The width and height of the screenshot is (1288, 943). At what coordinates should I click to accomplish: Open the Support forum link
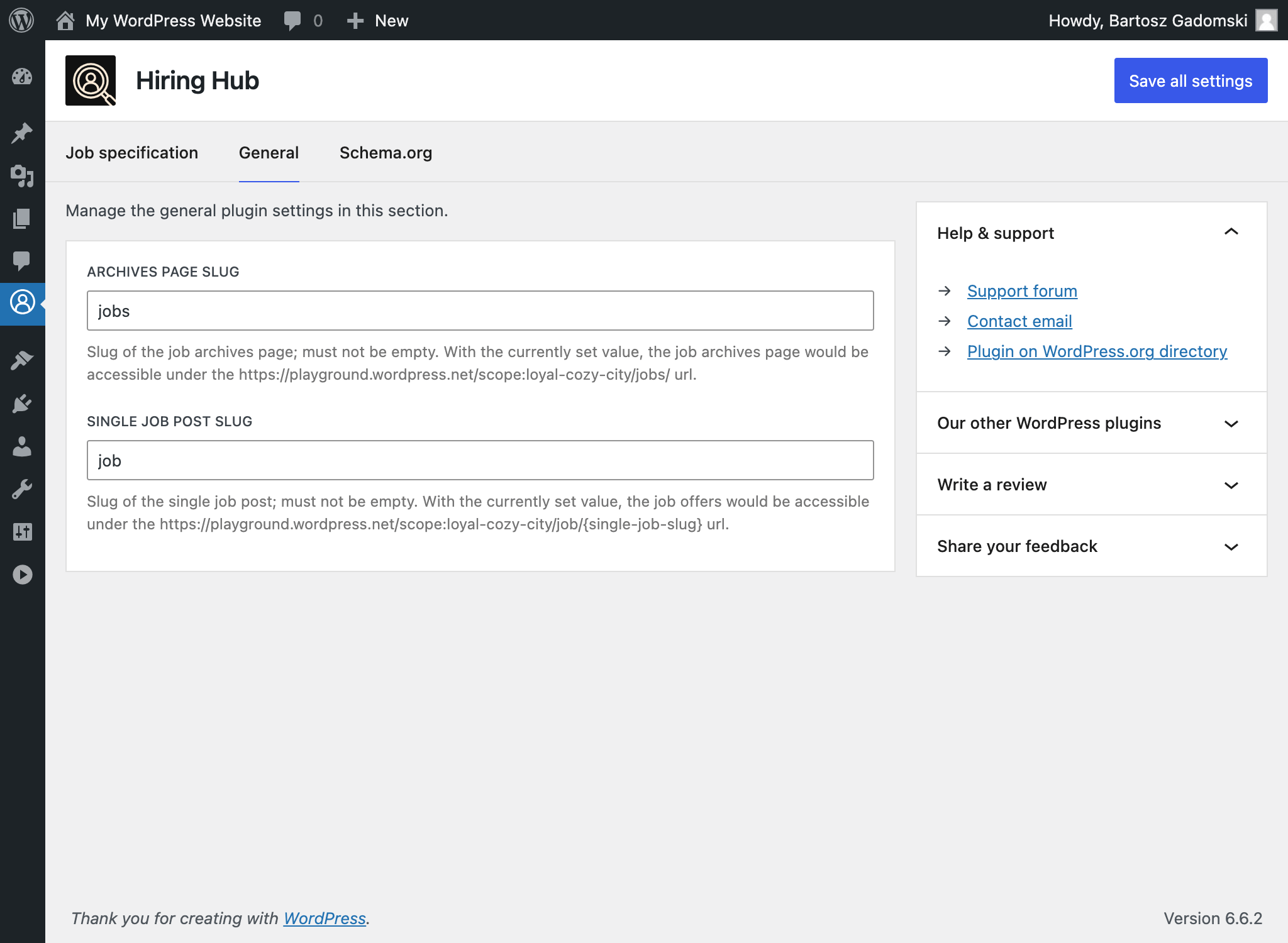coord(1022,291)
